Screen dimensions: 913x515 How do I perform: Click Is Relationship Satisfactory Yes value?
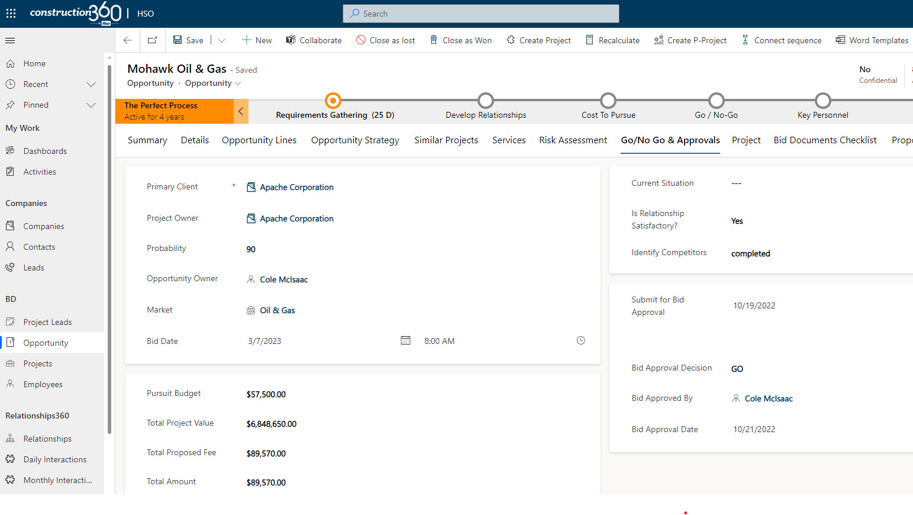pos(737,221)
